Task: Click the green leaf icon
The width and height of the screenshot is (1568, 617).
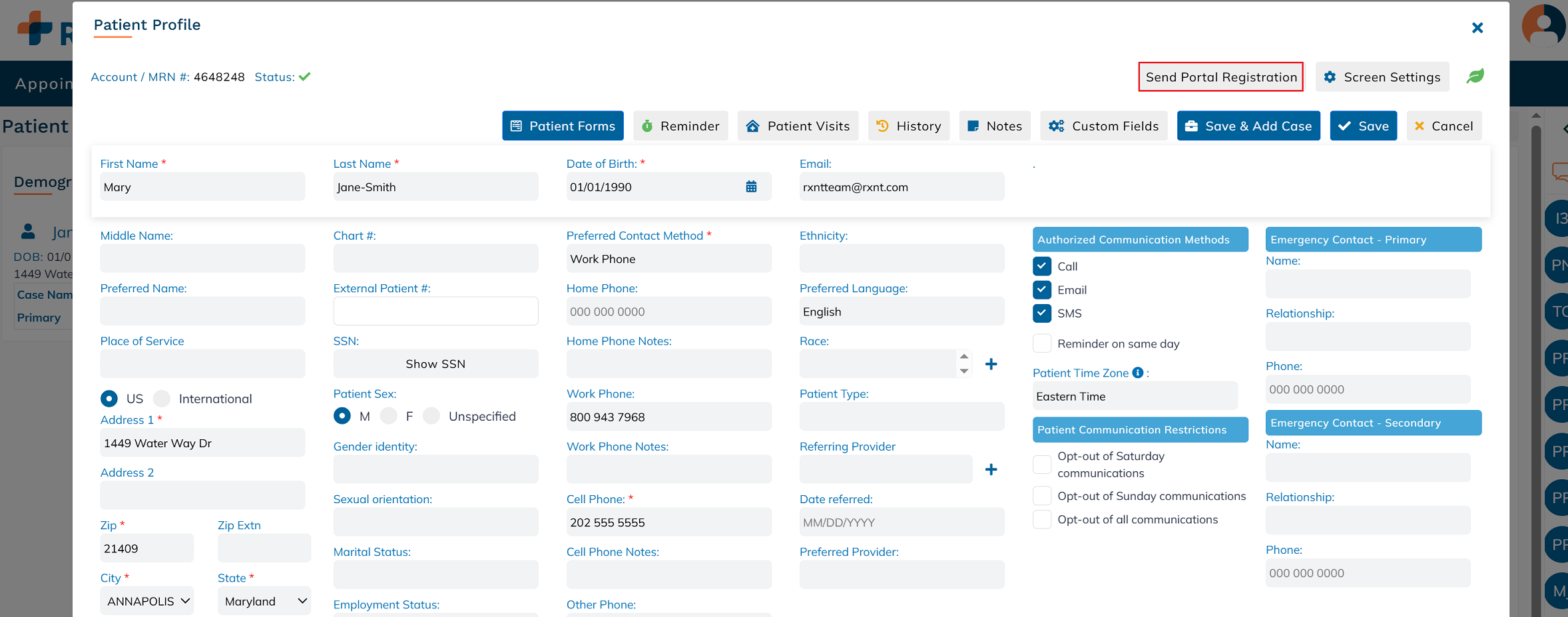Action: (1475, 77)
